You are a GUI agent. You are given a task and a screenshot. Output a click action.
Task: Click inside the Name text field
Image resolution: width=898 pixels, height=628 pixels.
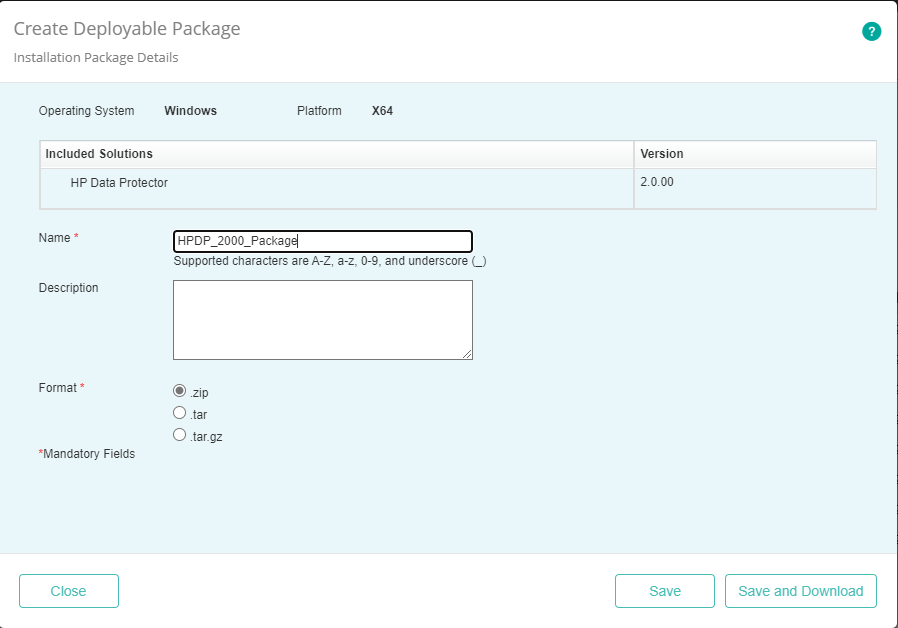pyautogui.click(x=320, y=241)
